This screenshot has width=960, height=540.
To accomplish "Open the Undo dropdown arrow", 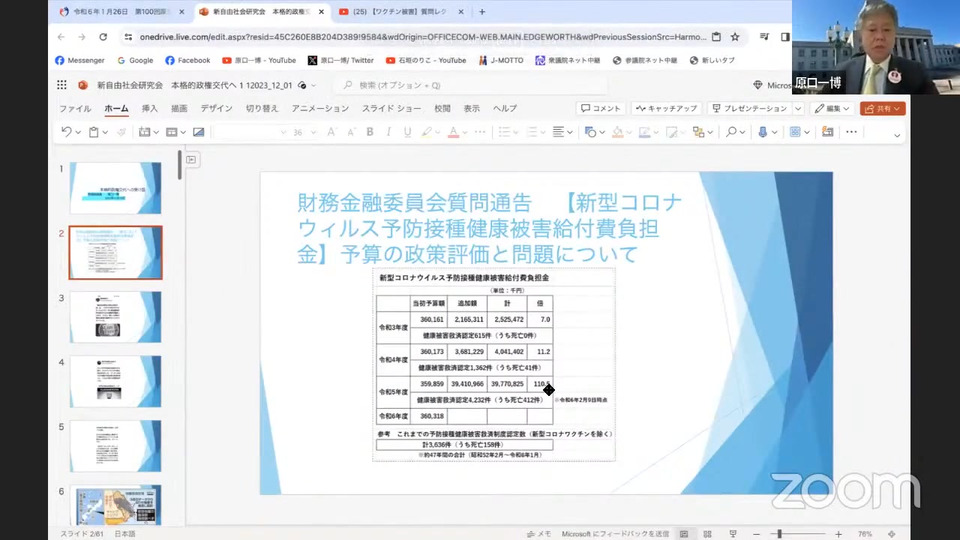I will [78, 132].
